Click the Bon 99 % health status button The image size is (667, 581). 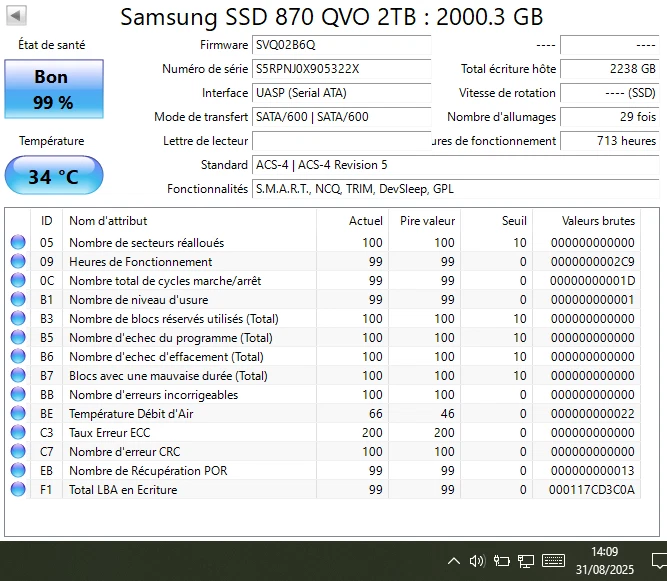tap(54, 89)
